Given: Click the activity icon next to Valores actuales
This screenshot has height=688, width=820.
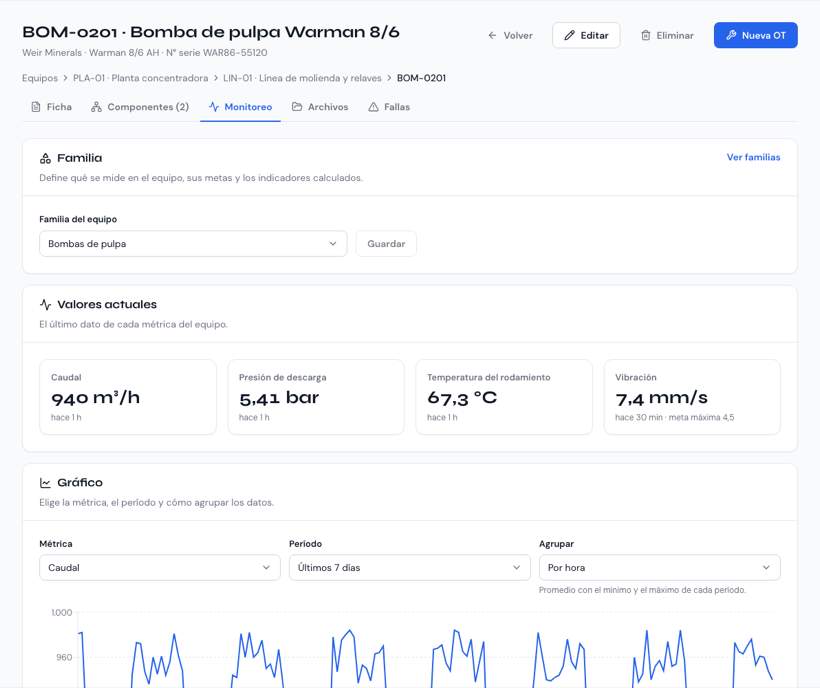Looking at the screenshot, I should pyautogui.click(x=45, y=304).
